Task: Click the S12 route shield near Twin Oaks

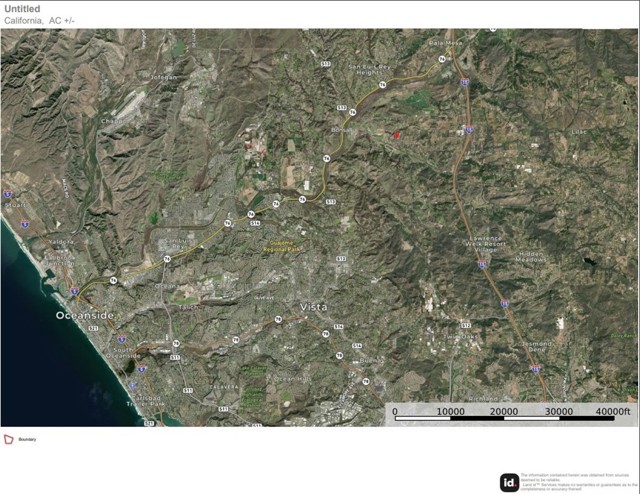Action: point(465,325)
